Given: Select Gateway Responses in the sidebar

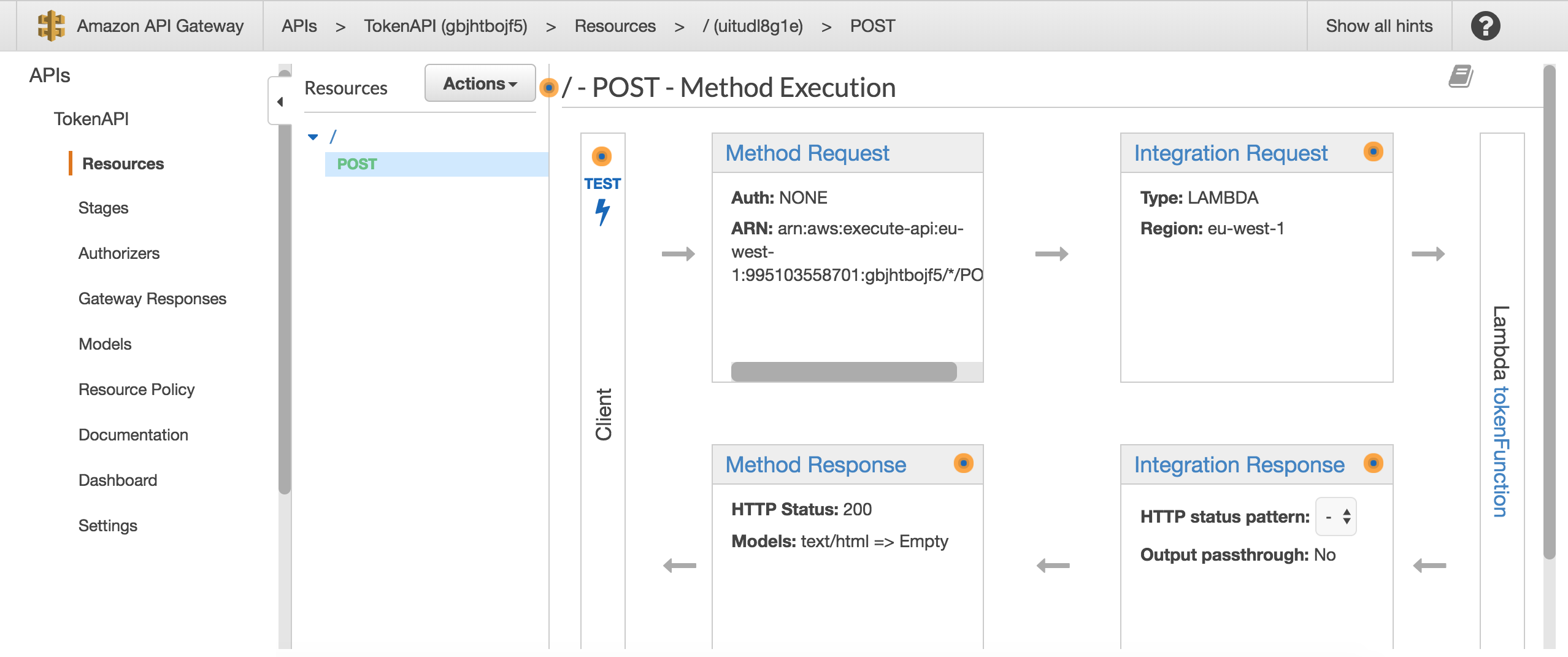Looking at the screenshot, I should click(153, 298).
